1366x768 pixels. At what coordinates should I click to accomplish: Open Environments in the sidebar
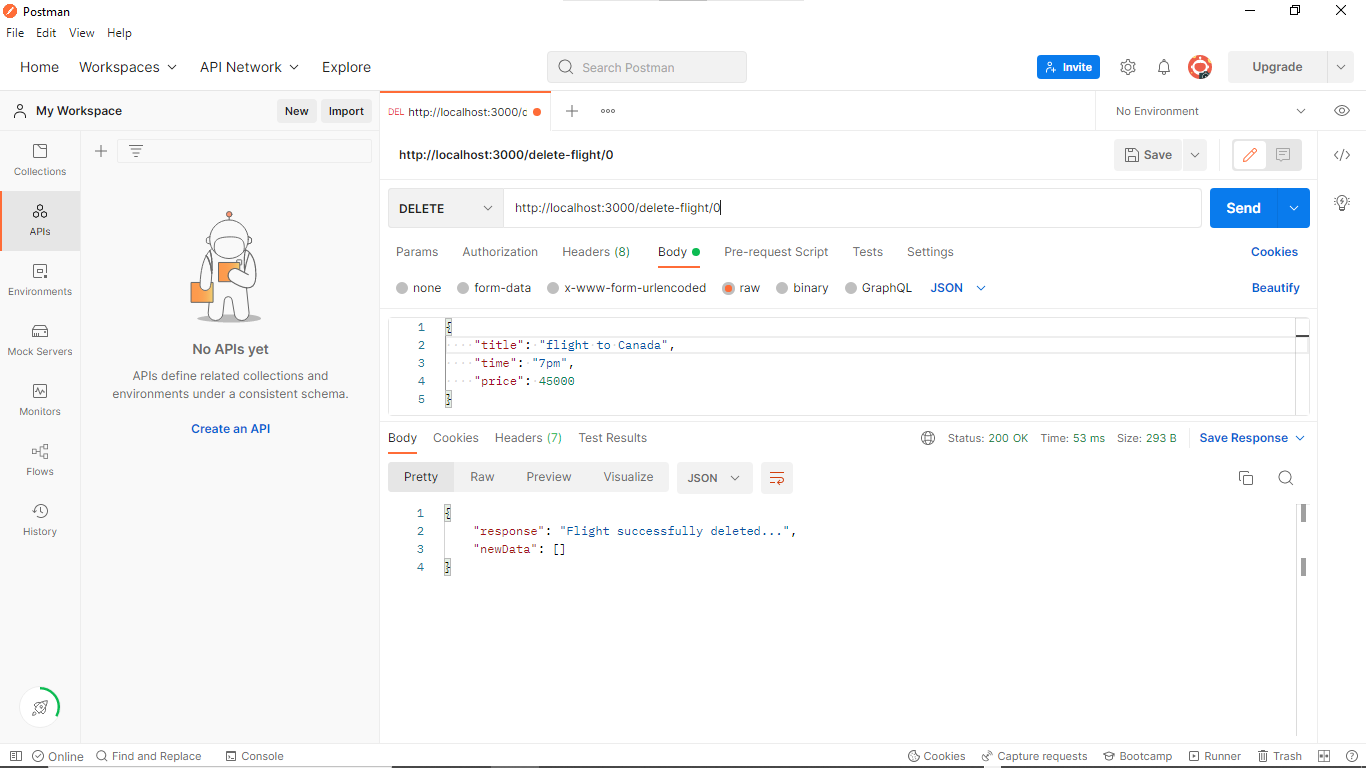pos(40,281)
